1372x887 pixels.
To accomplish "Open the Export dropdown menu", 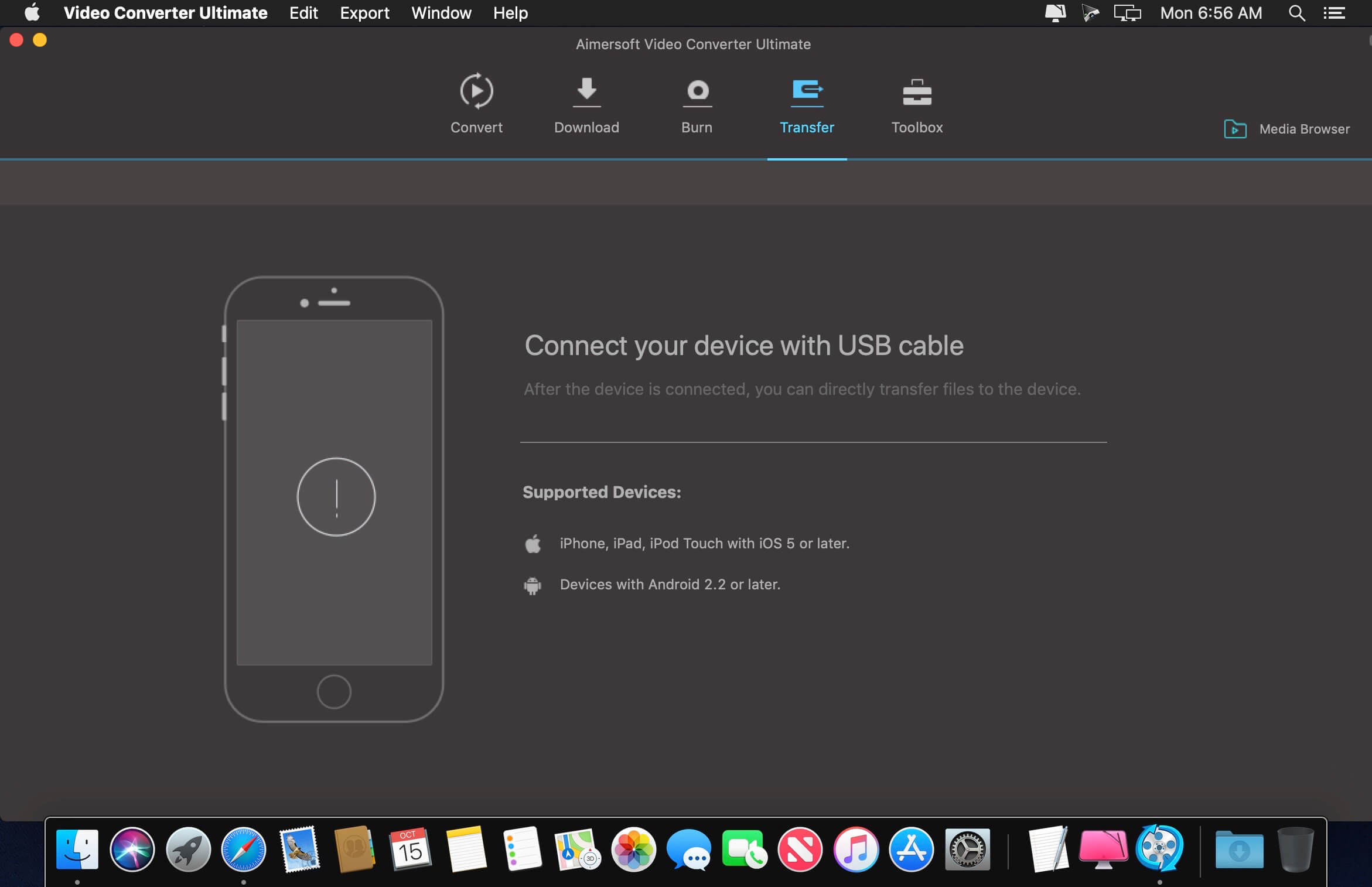I will 363,13.
